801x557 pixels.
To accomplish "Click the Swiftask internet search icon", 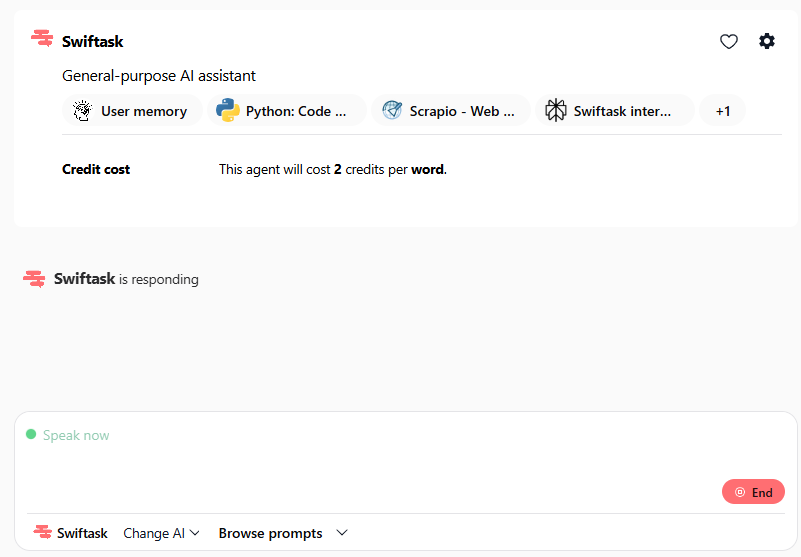I will [556, 110].
